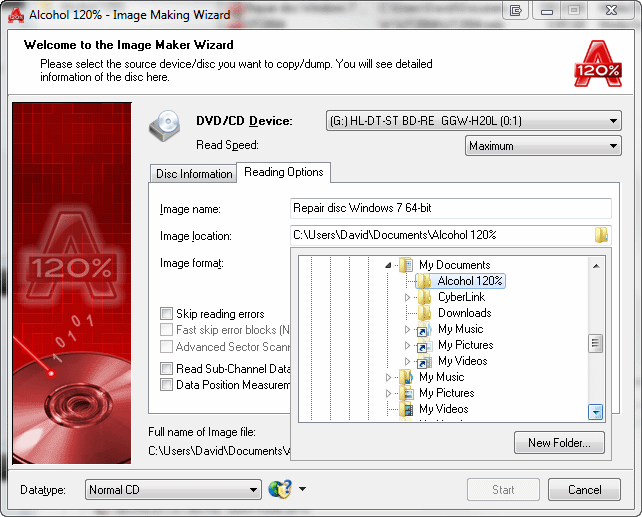The image size is (642, 517).
Task: Enable Skip reading errors checkbox
Action: click(x=167, y=314)
